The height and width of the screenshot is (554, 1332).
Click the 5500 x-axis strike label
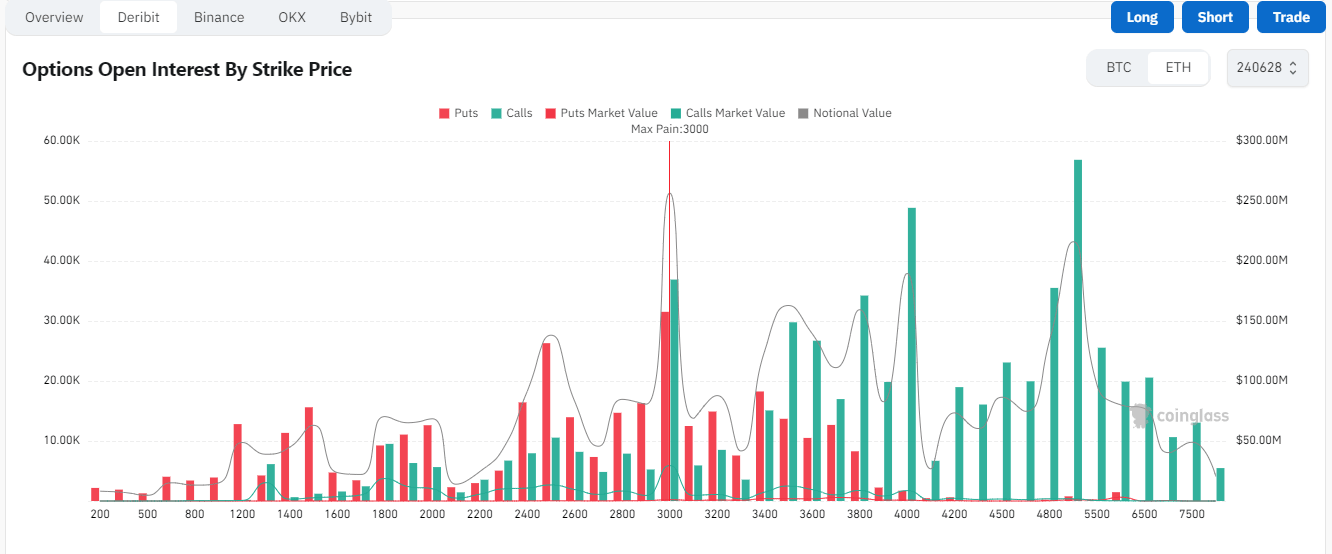pos(1097,514)
